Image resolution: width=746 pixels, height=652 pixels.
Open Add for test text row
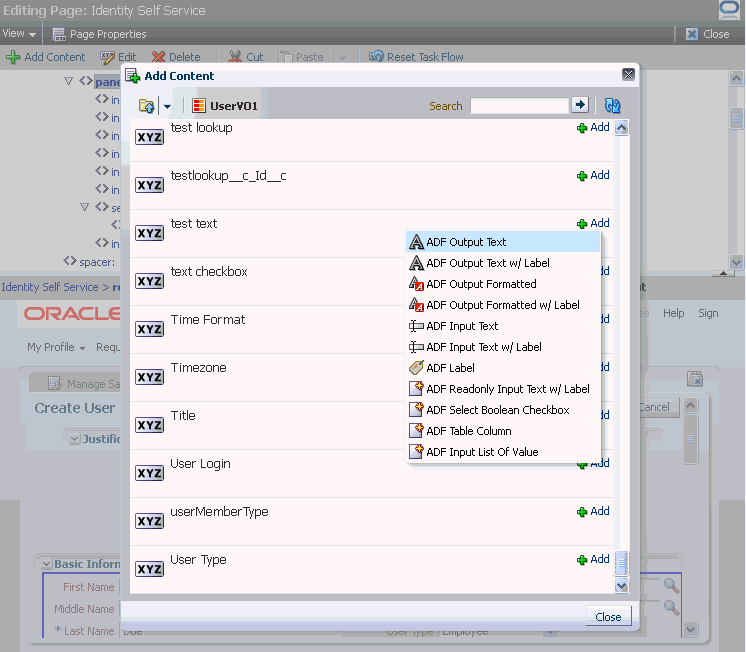tap(593, 223)
